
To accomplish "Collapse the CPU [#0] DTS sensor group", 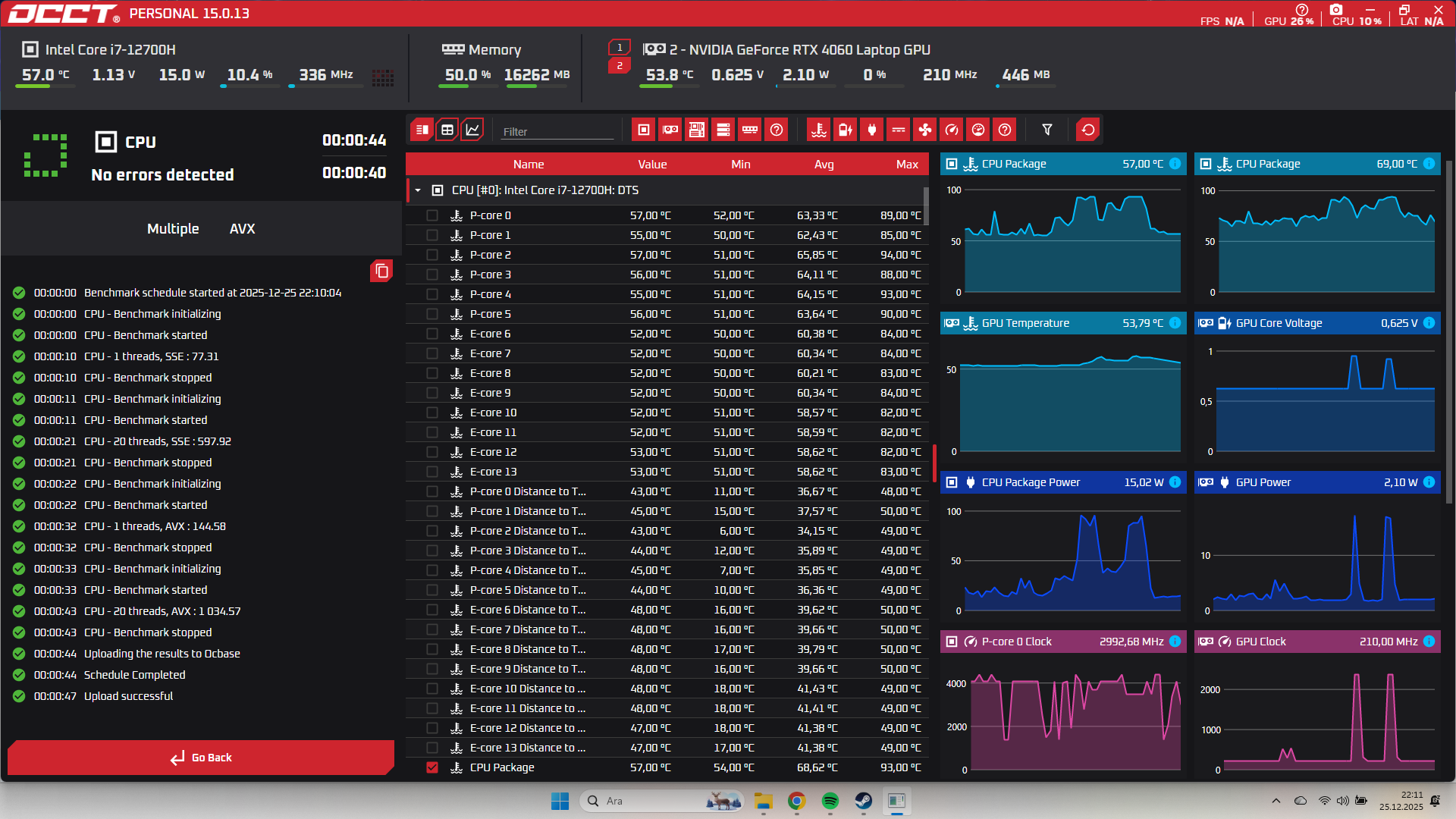I will pyautogui.click(x=418, y=190).
